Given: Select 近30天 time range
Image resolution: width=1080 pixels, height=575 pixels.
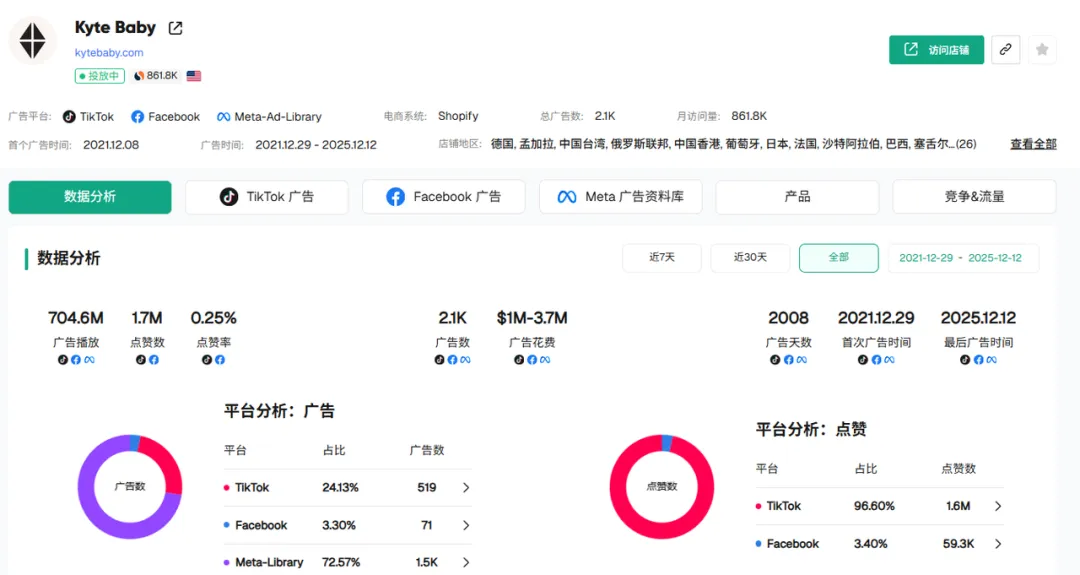Looking at the screenshot, I should (x=750, y=258).
